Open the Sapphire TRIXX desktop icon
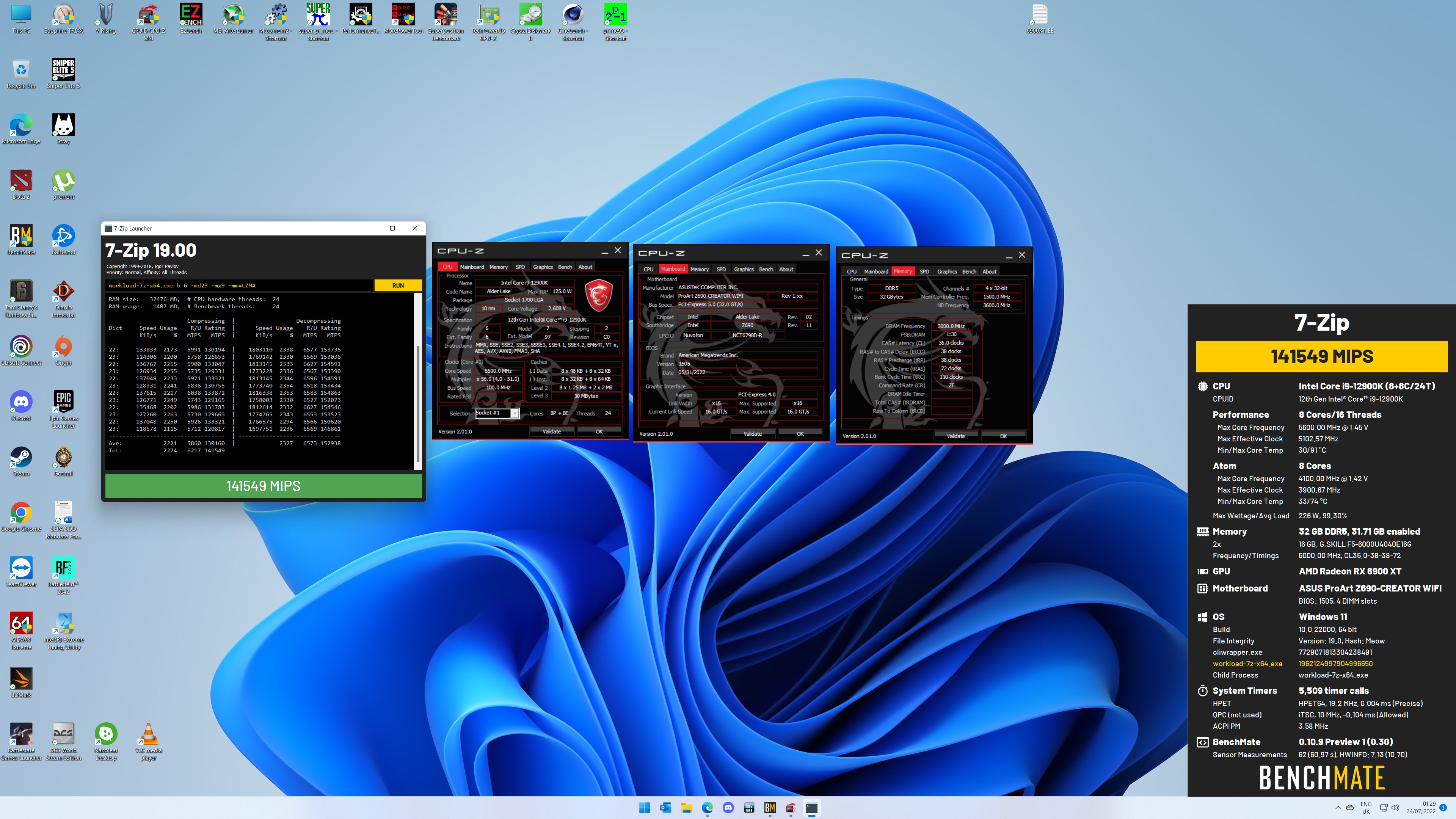This screenshot has width=1456, height=819. 64,19
